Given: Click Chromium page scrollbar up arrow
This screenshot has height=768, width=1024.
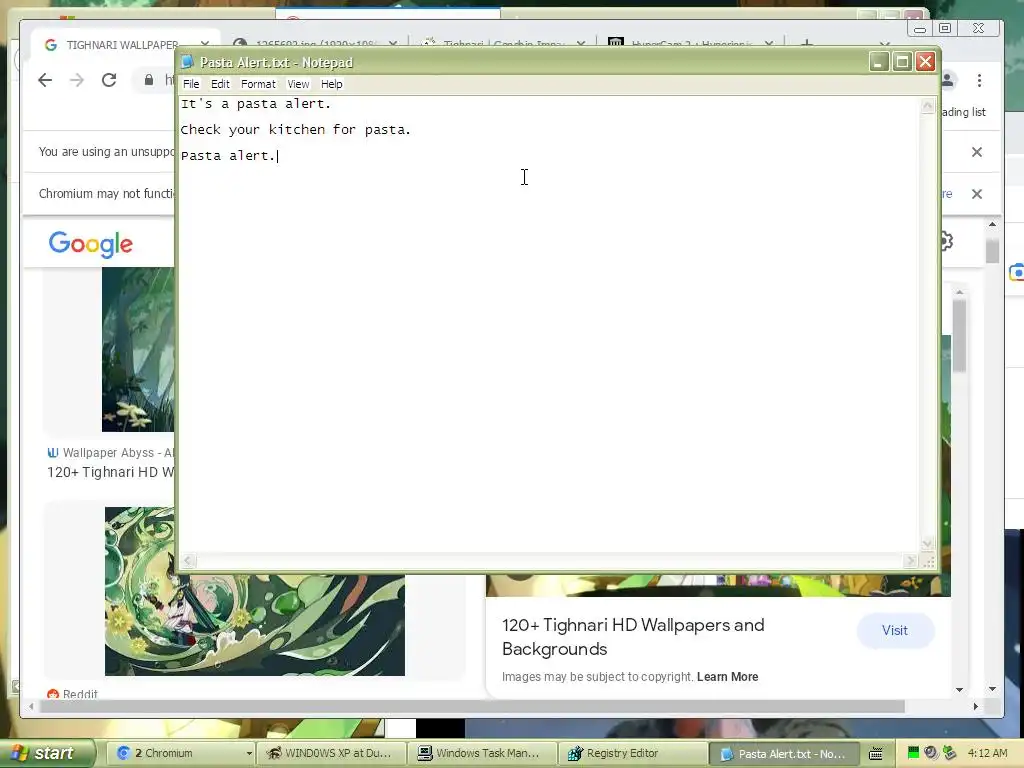Looking at the screenshot, I should [x=993, y=224].
